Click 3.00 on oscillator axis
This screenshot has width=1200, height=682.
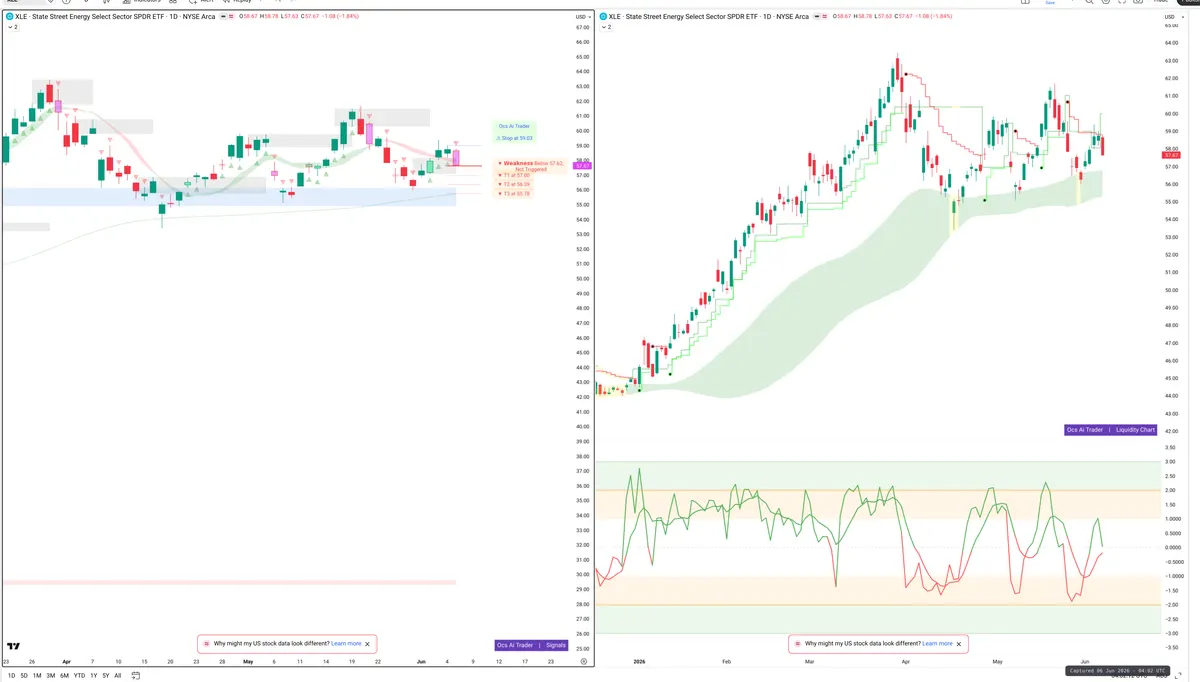tap(1170, 462)
